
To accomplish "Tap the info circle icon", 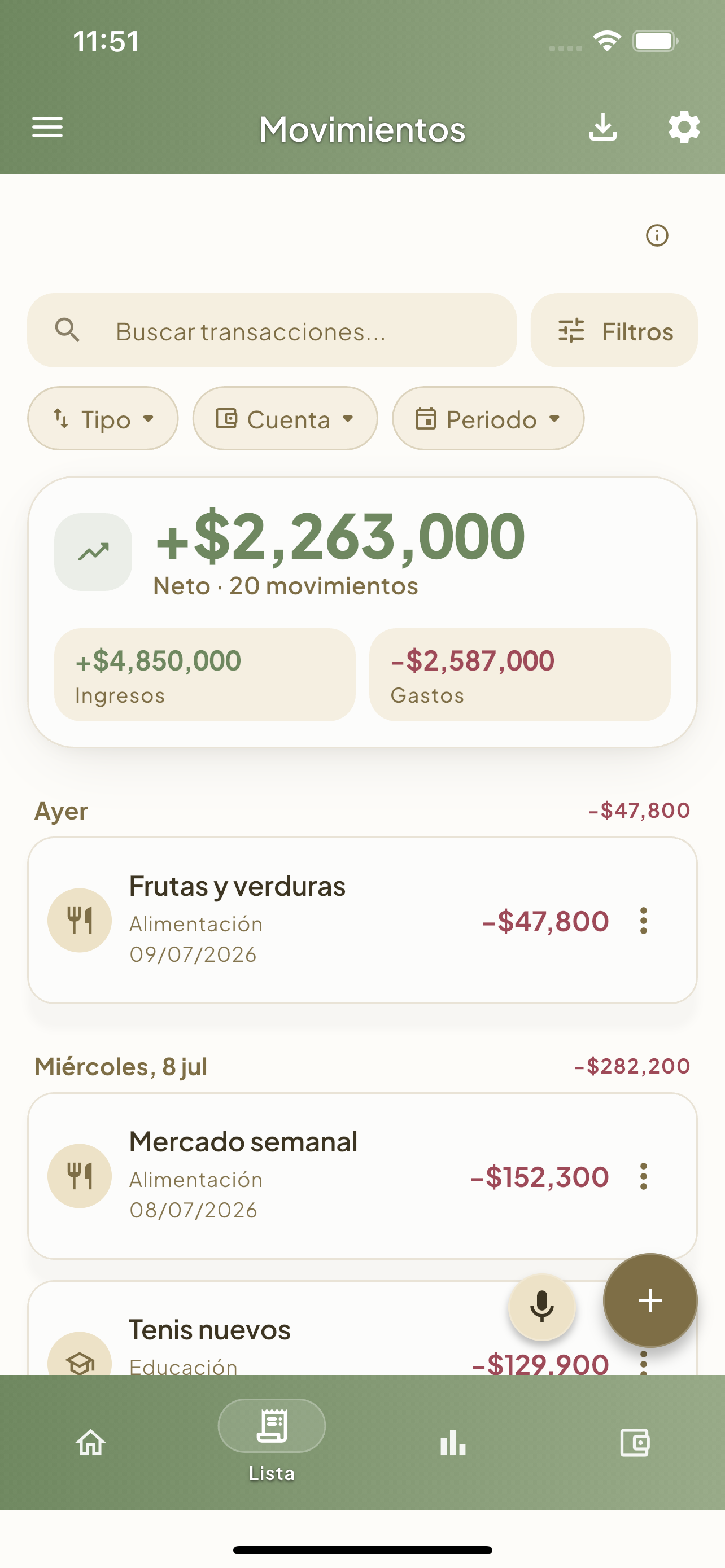I will [657, 235].
